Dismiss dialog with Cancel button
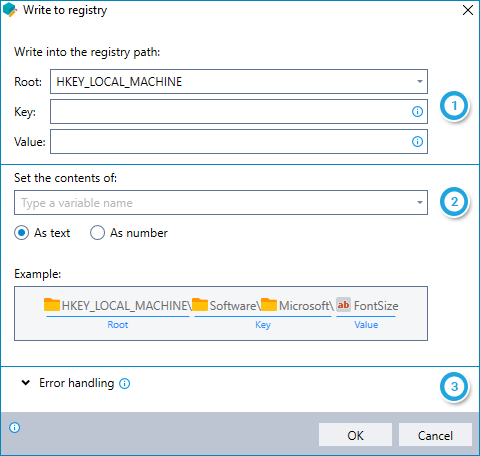The width and height of the screenshot is (480, 456). (x=435, y=435)
